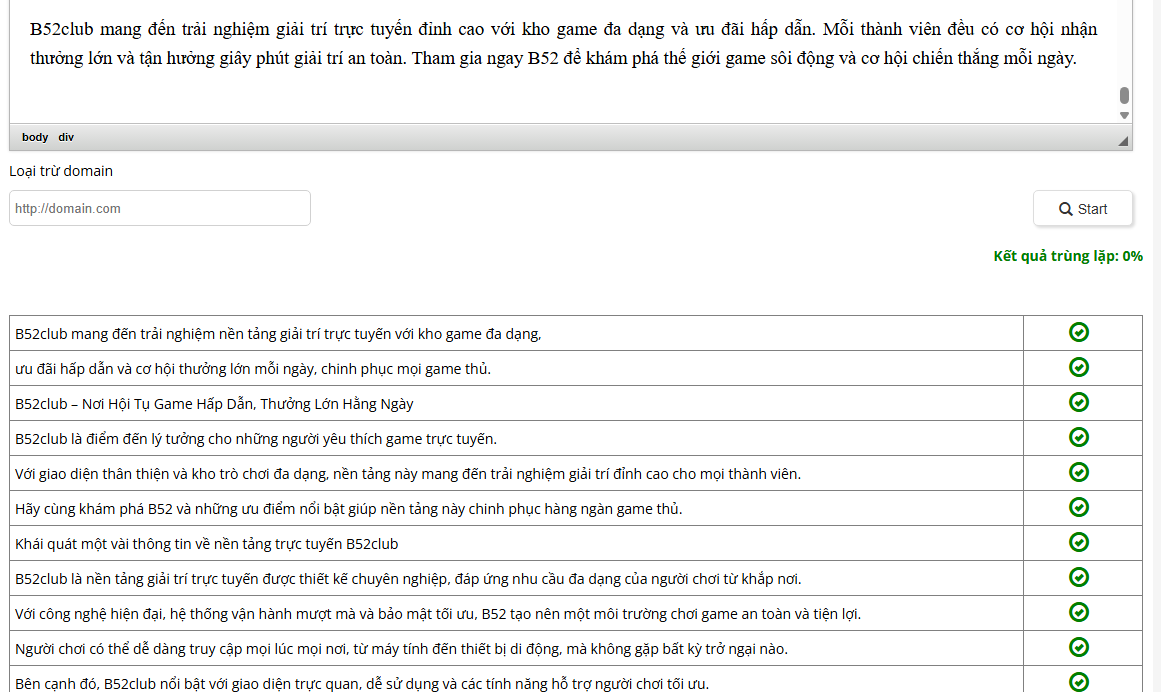This screenshot has height=692, width=1161.
Task: Click the Start search button
Action: (x=1083, y=209)
